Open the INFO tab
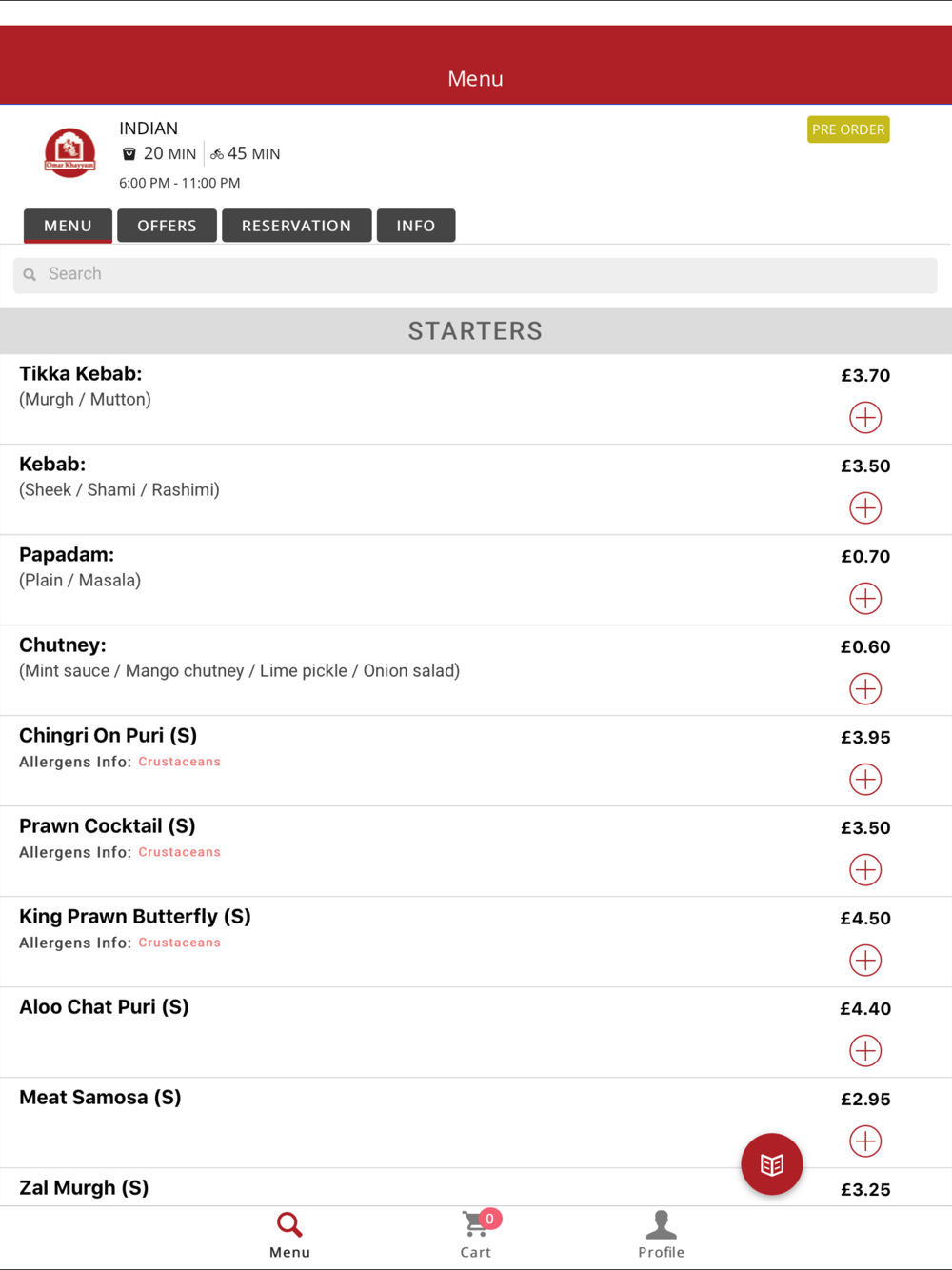This screenshot has width=952, height=1270. coord(416,226)
